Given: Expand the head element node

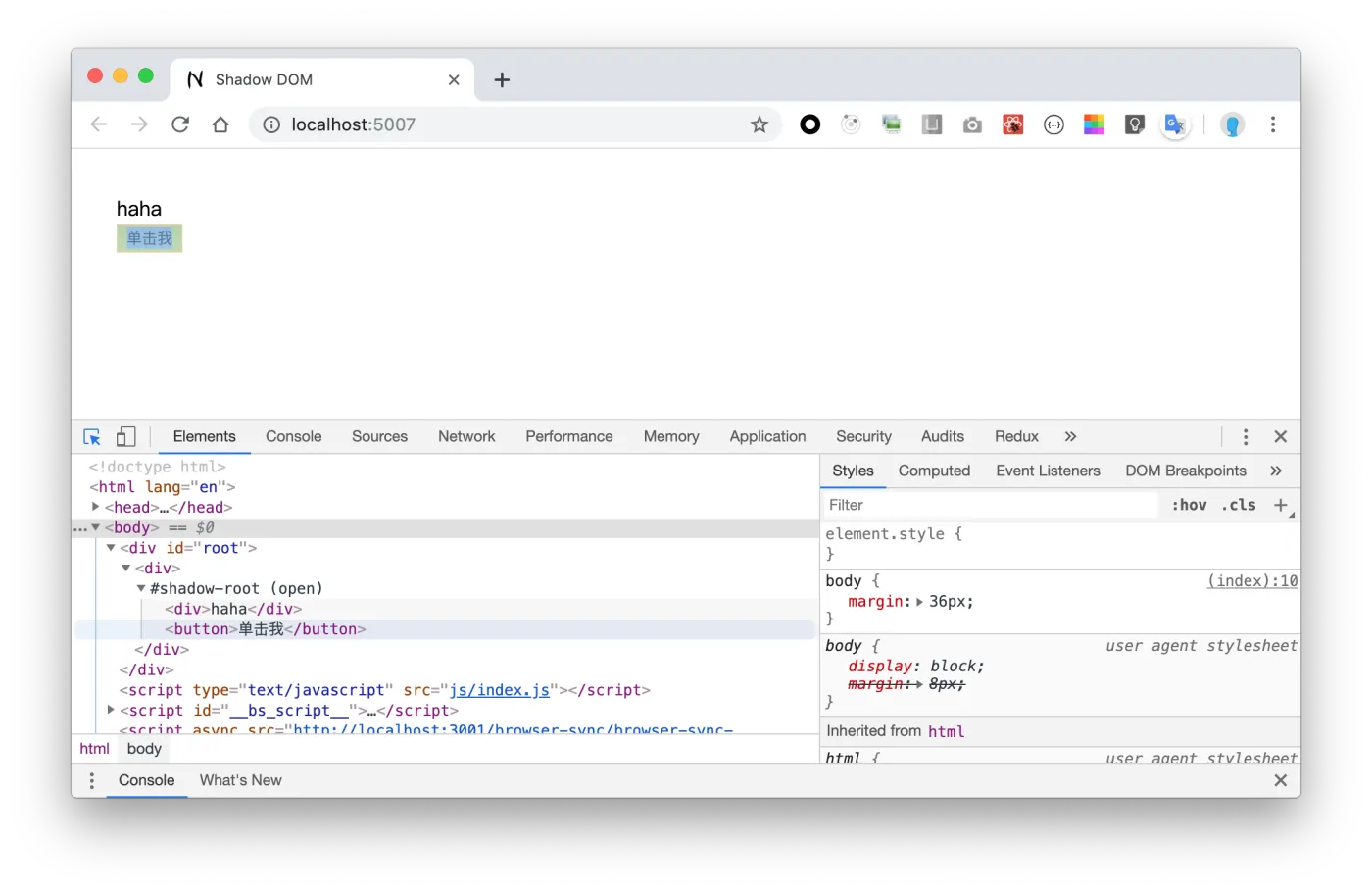Looking at the screenshot, I should coord(95,507).
